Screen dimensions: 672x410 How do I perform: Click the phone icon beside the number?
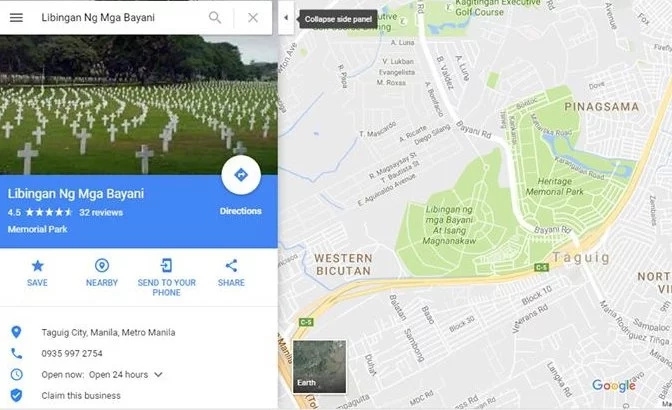(x=16, y=353)
